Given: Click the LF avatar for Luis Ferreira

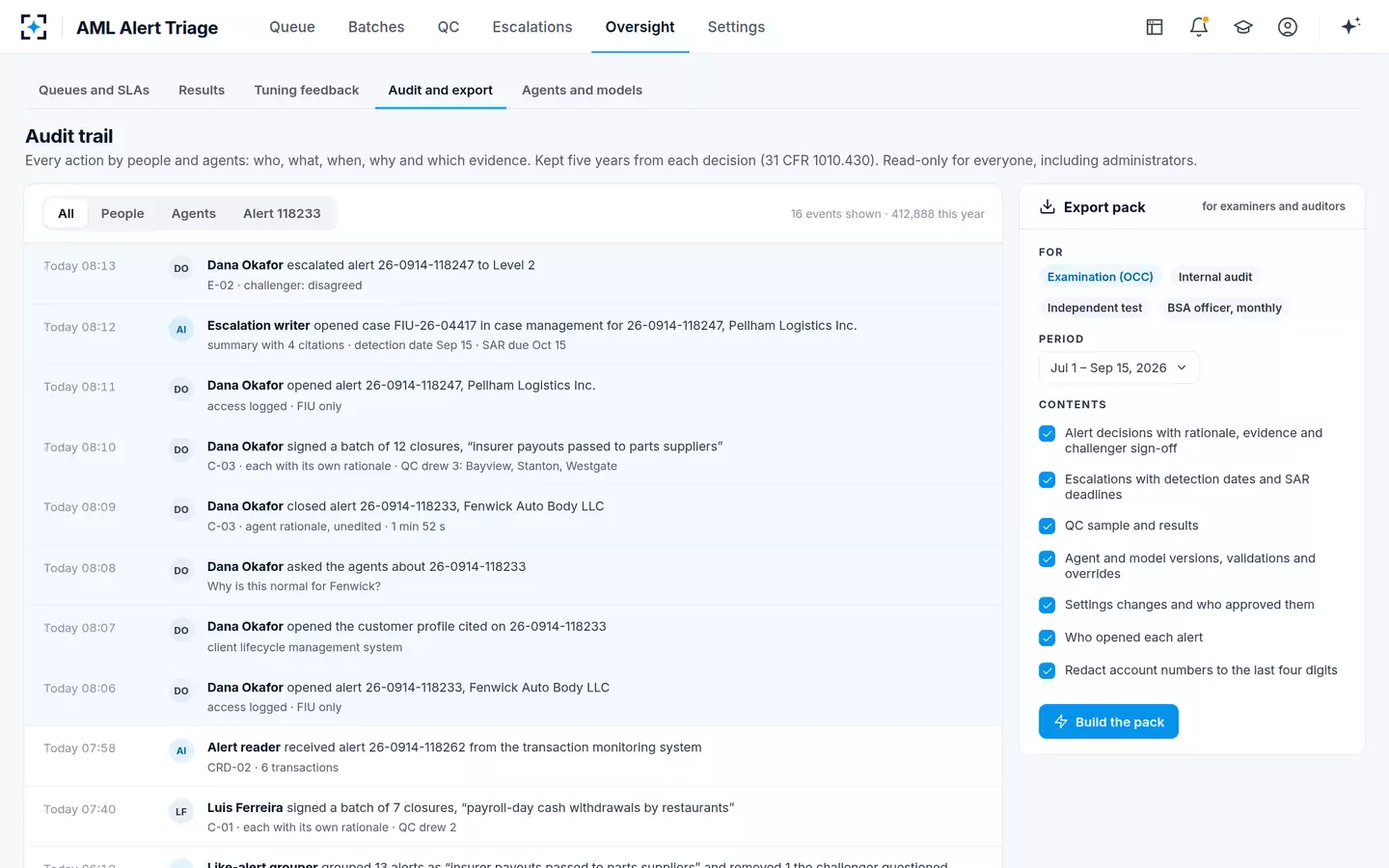Looking at the screenshot, I should [x=181, y=811].
